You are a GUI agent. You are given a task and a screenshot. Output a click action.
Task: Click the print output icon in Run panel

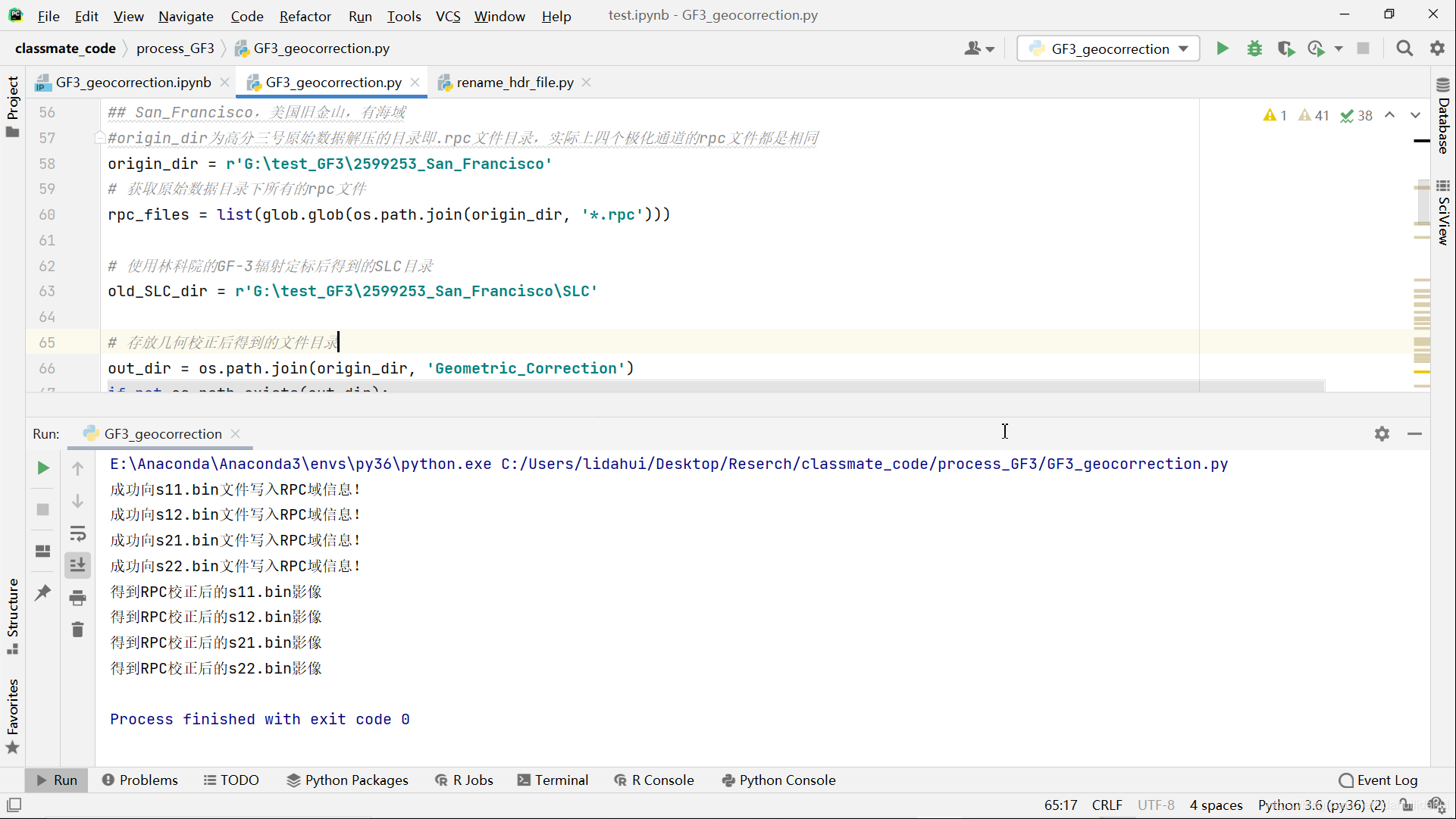[x=77, y=598]
